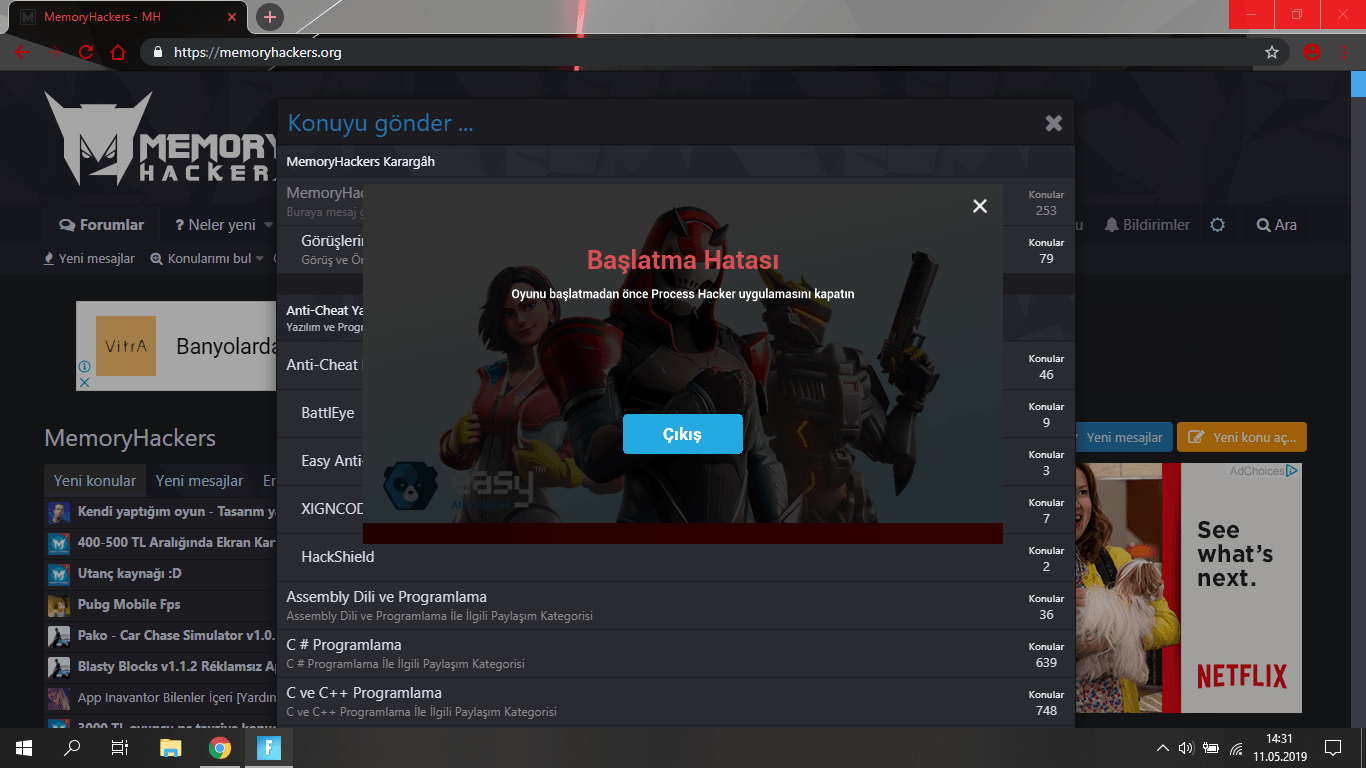This screenshot has height=768, width=1366.
Task: Open the Pubg Mobile Fps topic
Action: point(129,605)
